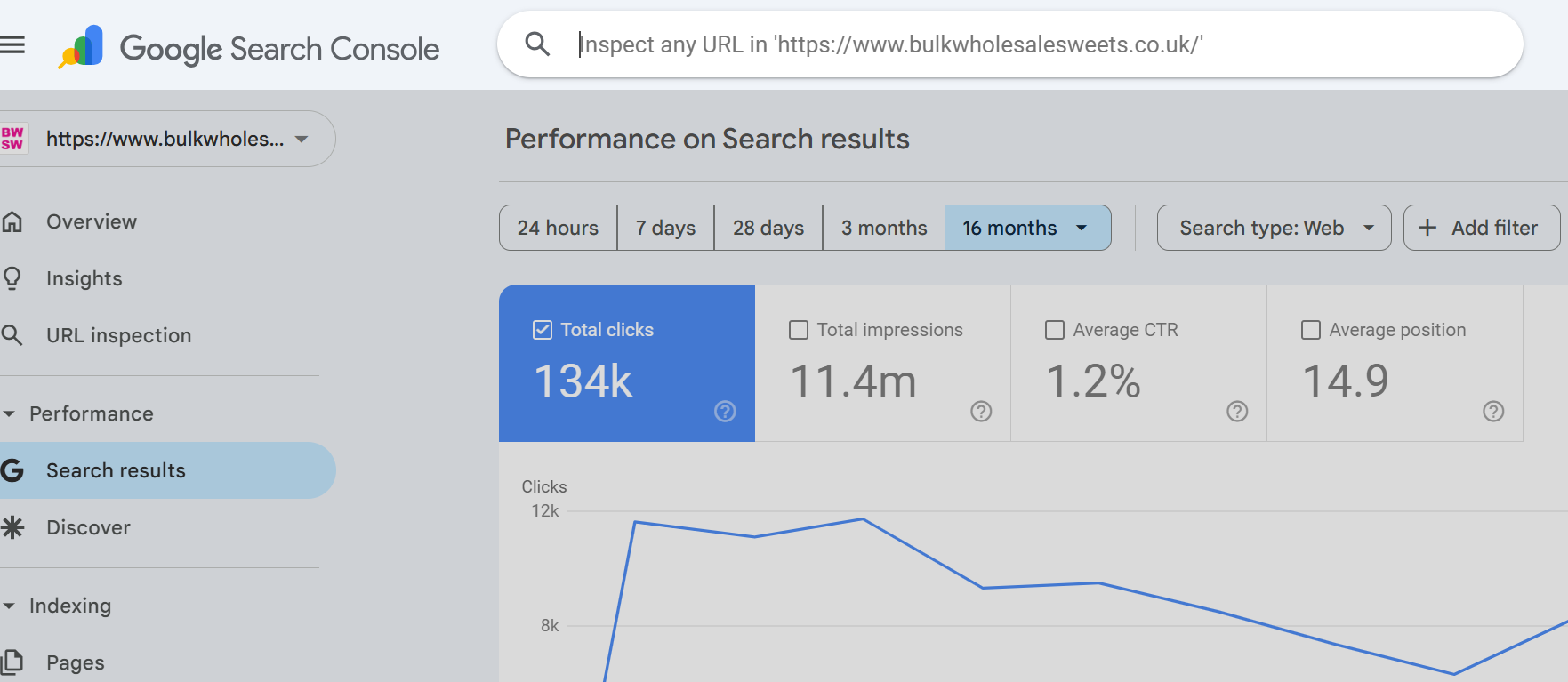Click the Add filter button
The image size is (1568, 682).
(x=1481, y=228)
